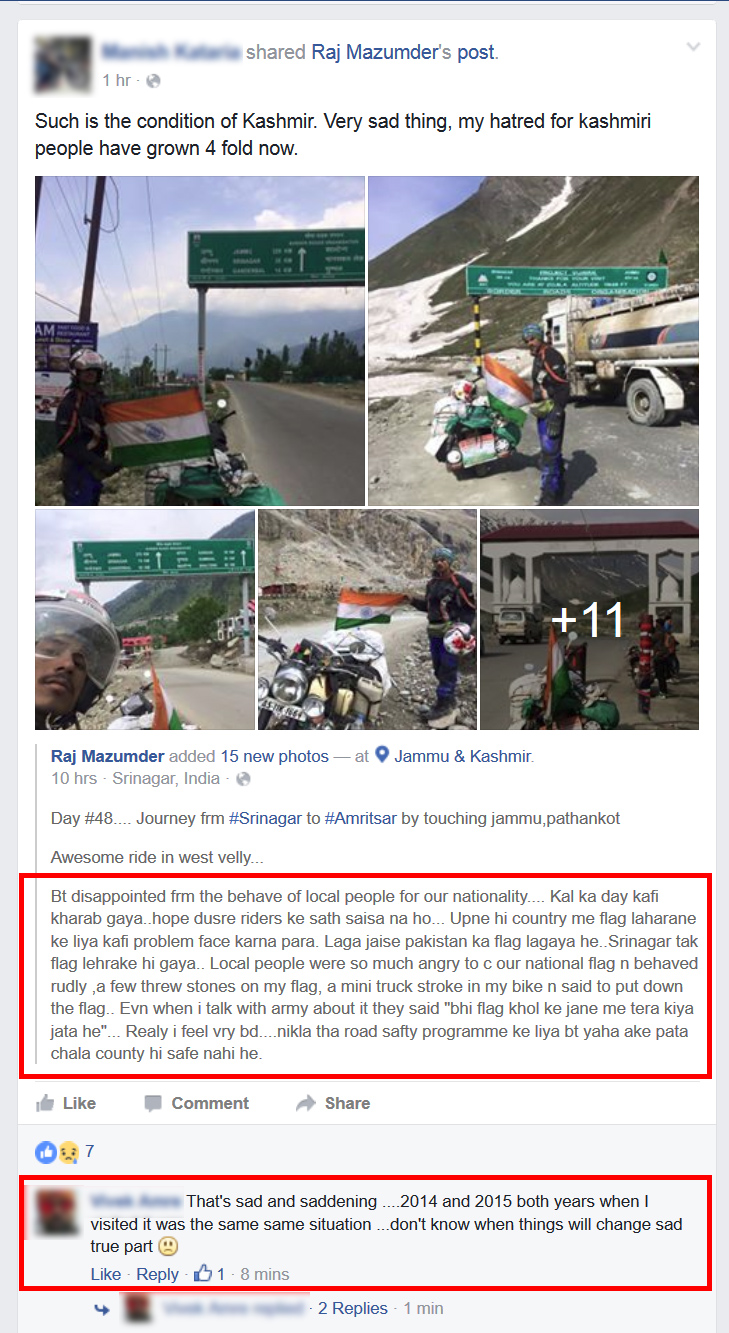Image resolution: width=729 pixels, height=1333 pixels.
Task: Open the first photo with Jammu road sign
Action: [200, 341]
